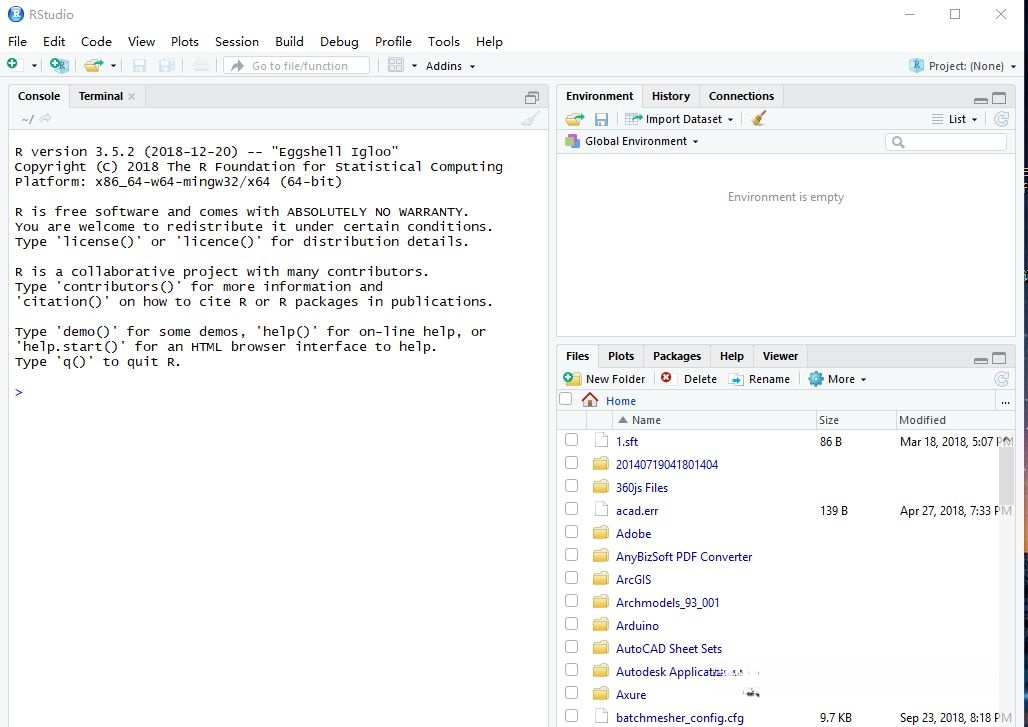Click the Save document icon in main toolbar
Image resolution: width=1028 pixels, height=727 pixels.
139,65
